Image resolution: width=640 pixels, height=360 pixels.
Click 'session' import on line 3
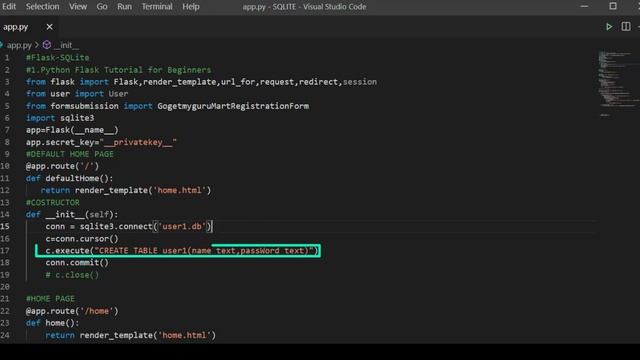click(x=360, y=82)
